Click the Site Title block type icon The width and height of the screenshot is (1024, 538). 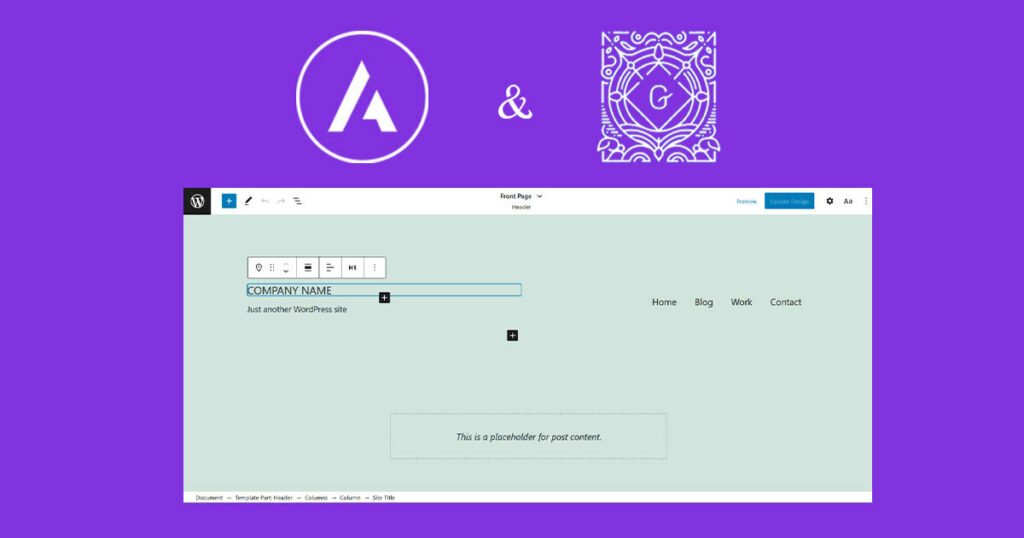pos(259,268)
